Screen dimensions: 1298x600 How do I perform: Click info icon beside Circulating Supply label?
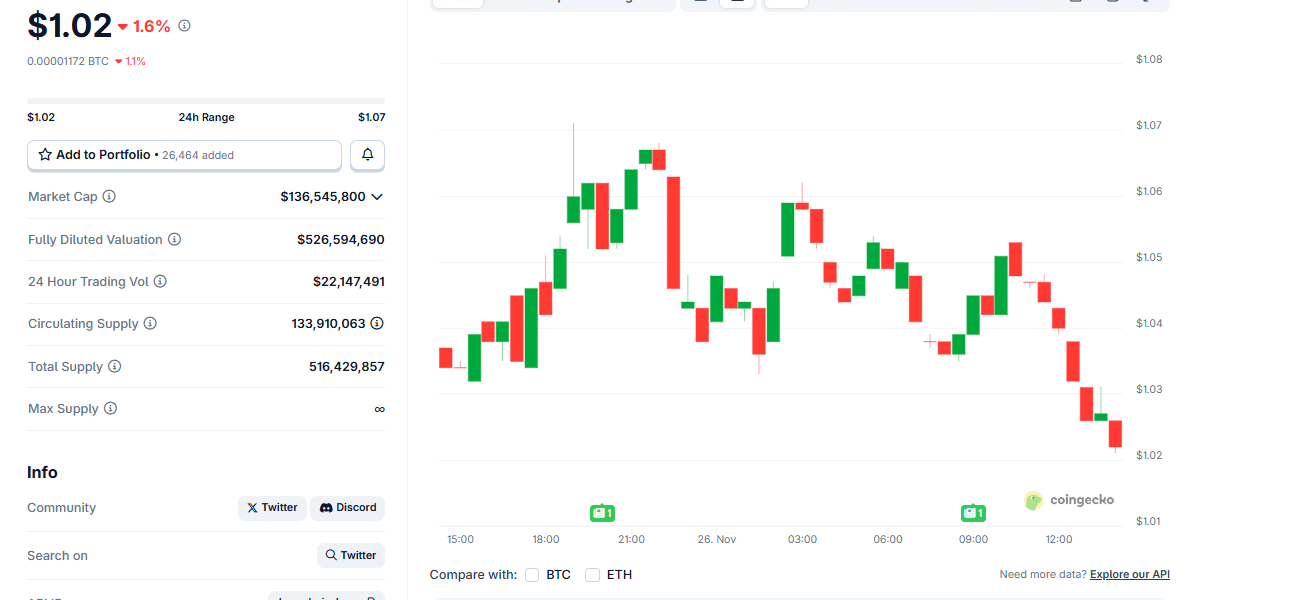pyautogui.click(x=150, y=324)
